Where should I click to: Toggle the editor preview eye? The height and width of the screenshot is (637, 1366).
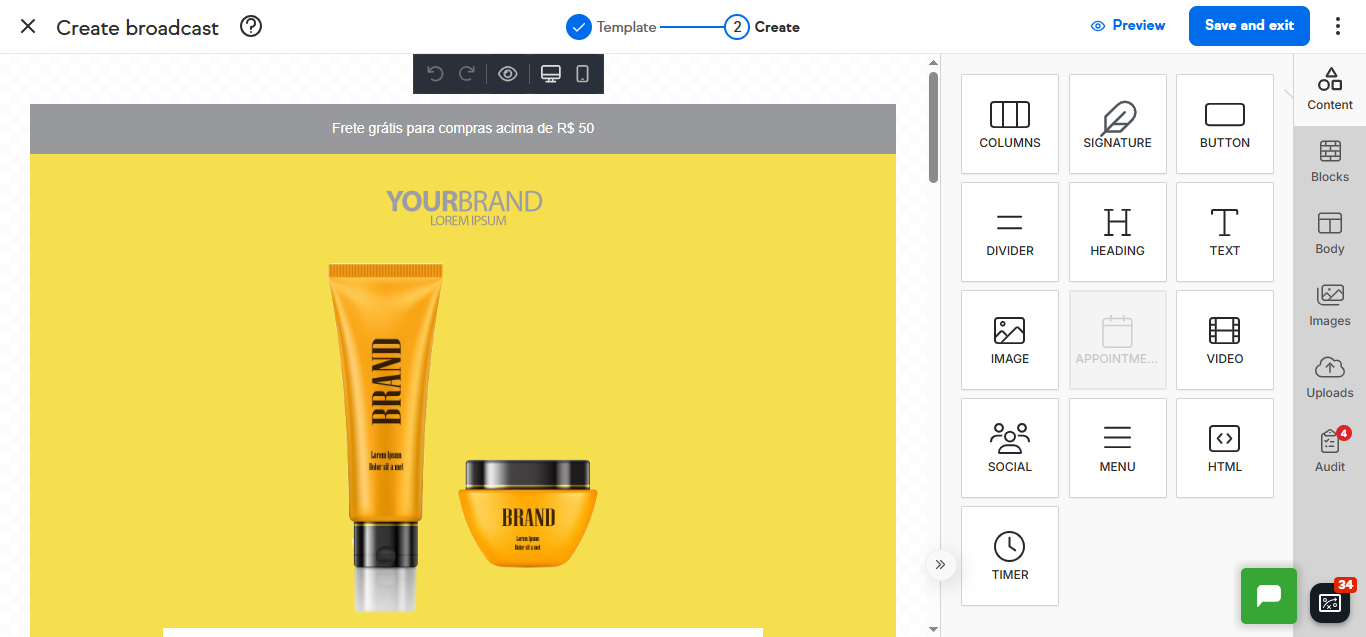tap(508, 73)
